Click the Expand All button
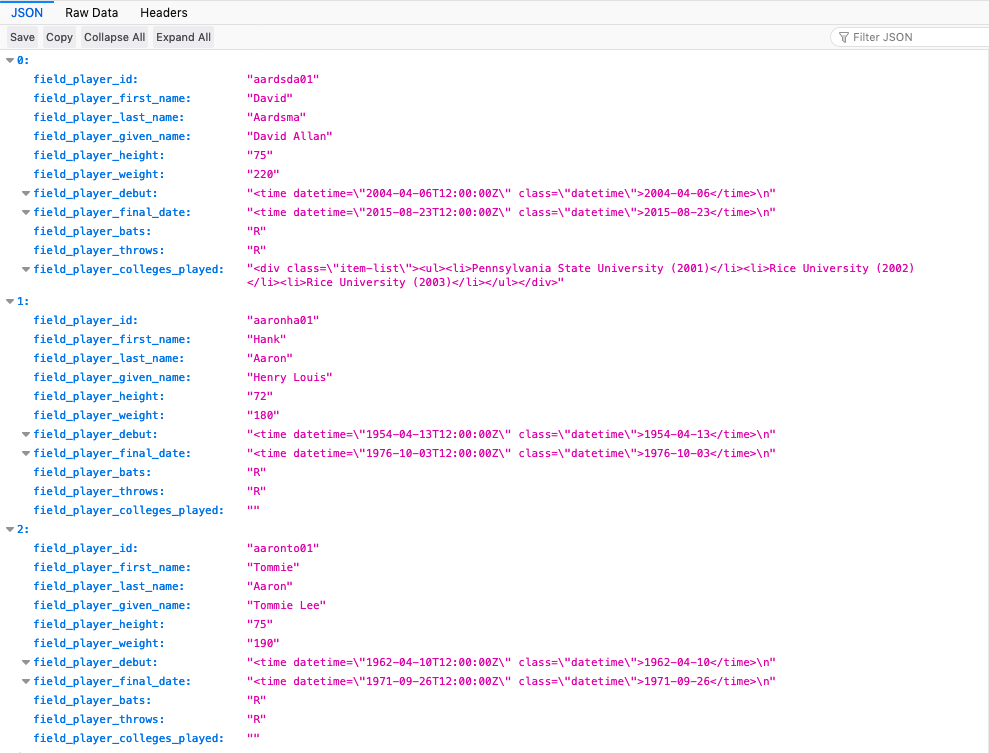This screenshot has height=753, width=989. click(x=183, y=36)
